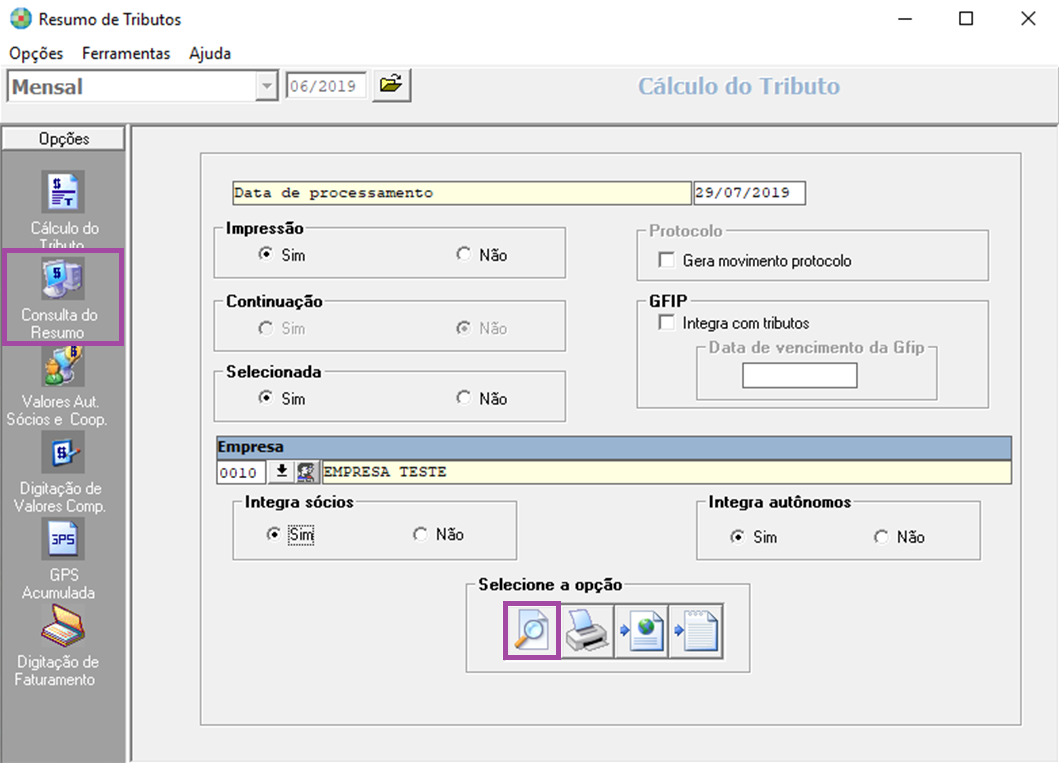Image resolution: width=1059 pixels, height=763 pixels.
Task: Open the Opções menu
Action: 36,53
